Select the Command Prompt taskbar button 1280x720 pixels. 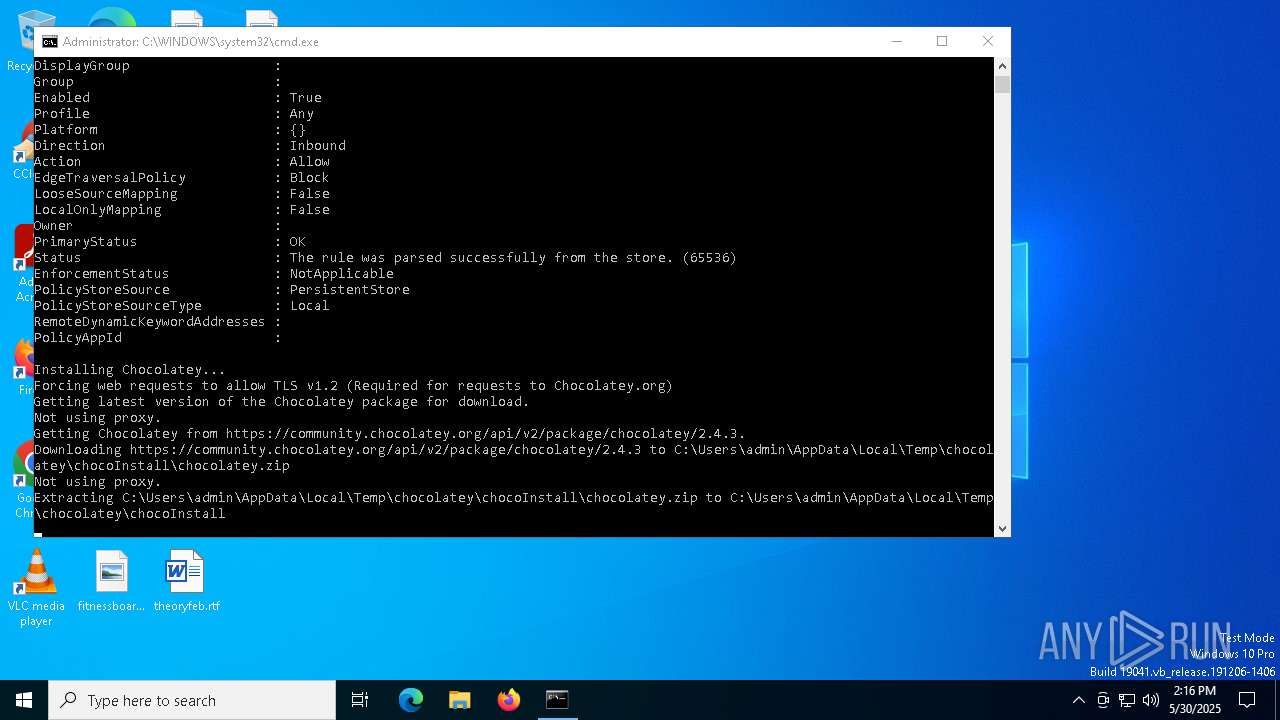click(x=557, y=700)
